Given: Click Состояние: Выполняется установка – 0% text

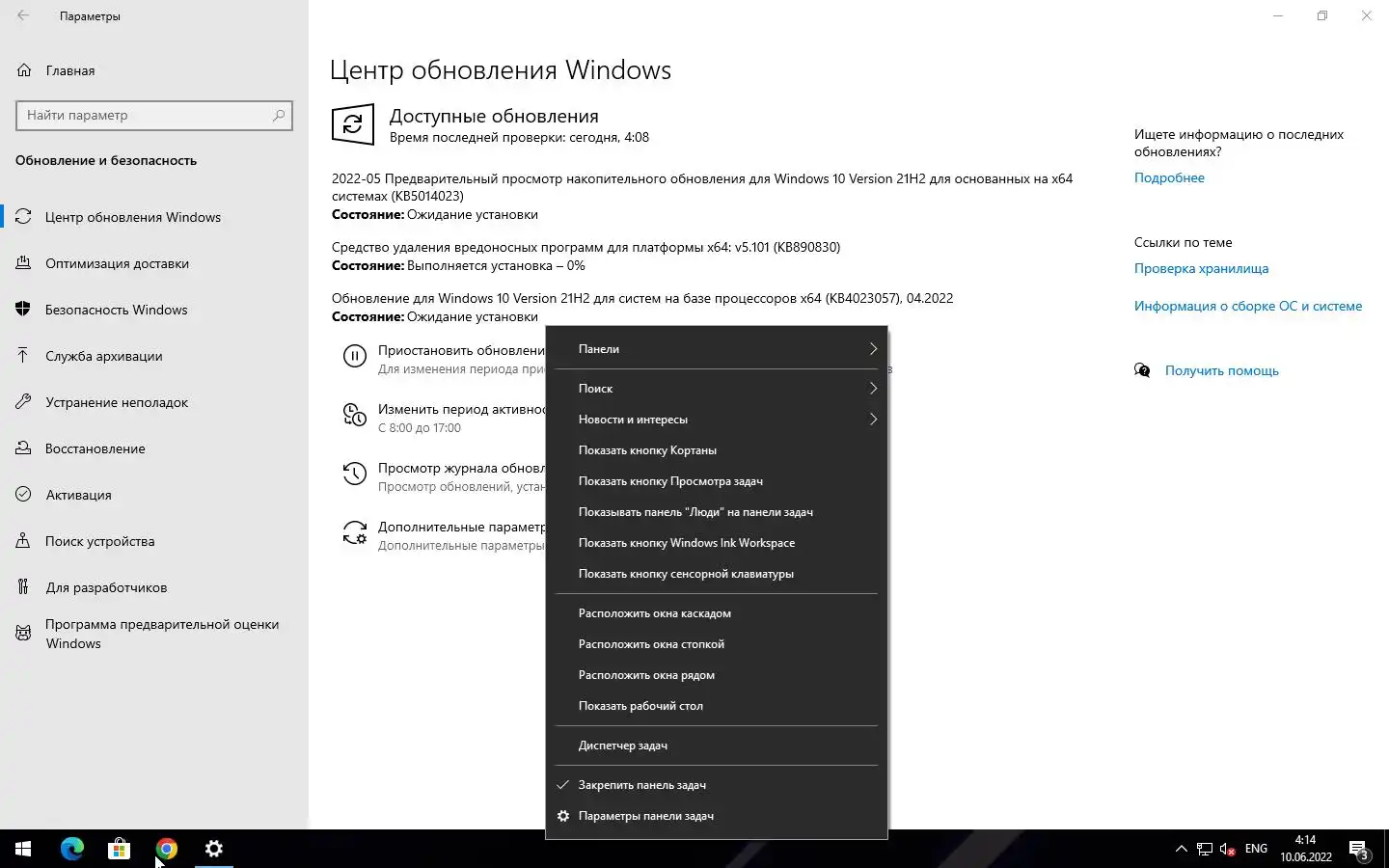Looking at the screenshot, I should tap(458, 265).
